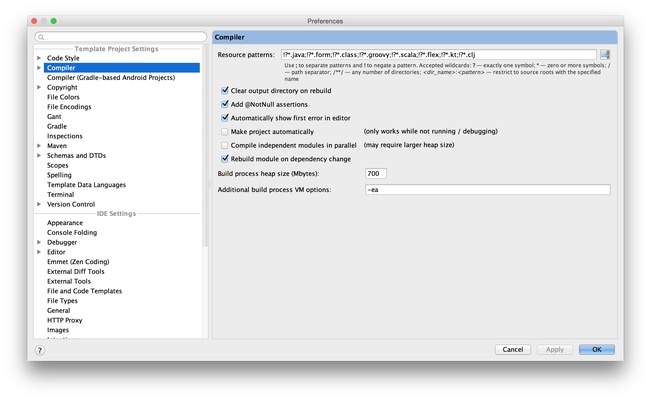Viewport: 651px width, 400px height.
Task: Open Emmet (Zen Coding) settings
Action: click(x=78, y=262)
